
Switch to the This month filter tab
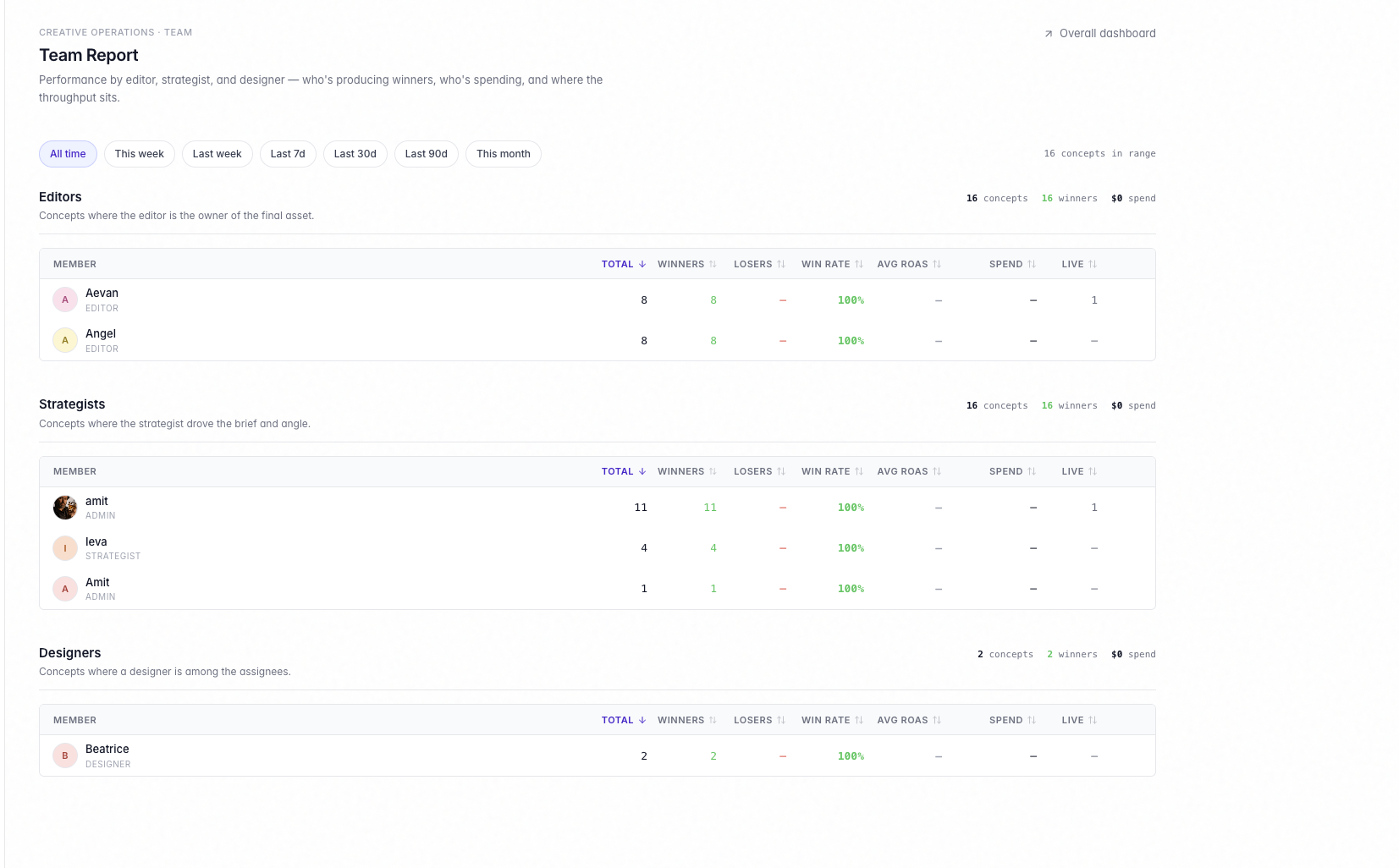[x=503, y=153]
